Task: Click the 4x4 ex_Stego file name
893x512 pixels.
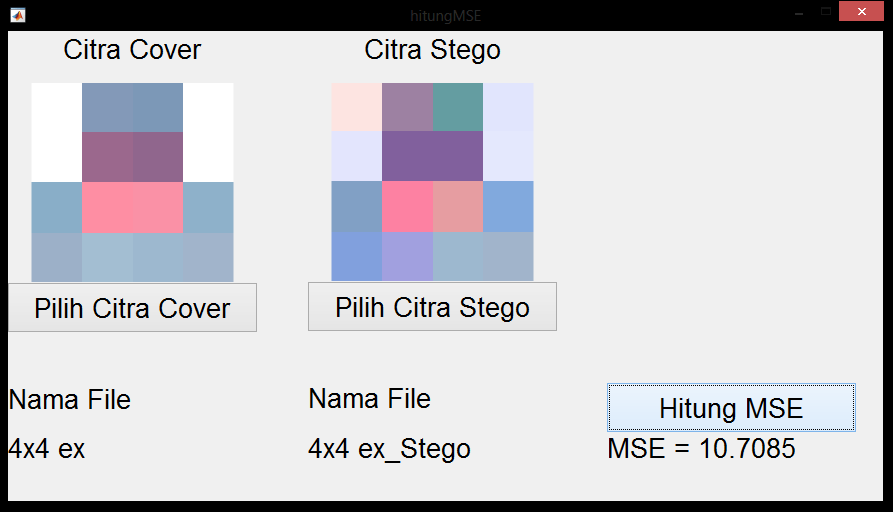Action: (x=389, y=449)
